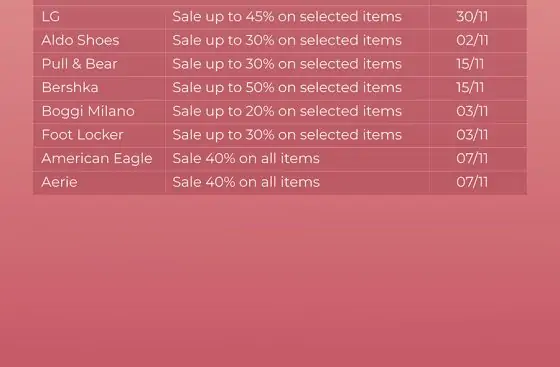Click the Aldo Shoes brand name

[80, 40]
